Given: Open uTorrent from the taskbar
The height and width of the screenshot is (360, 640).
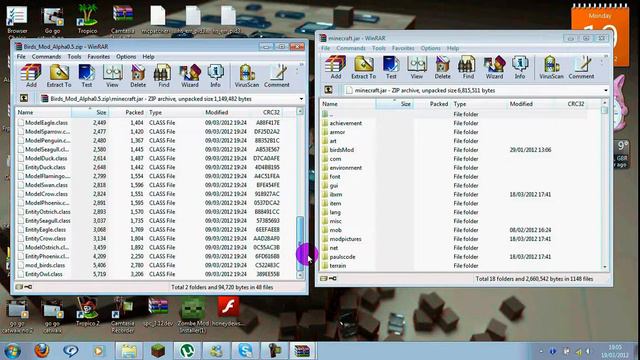Looking at the screenshot, I should [x=187, y=351].
